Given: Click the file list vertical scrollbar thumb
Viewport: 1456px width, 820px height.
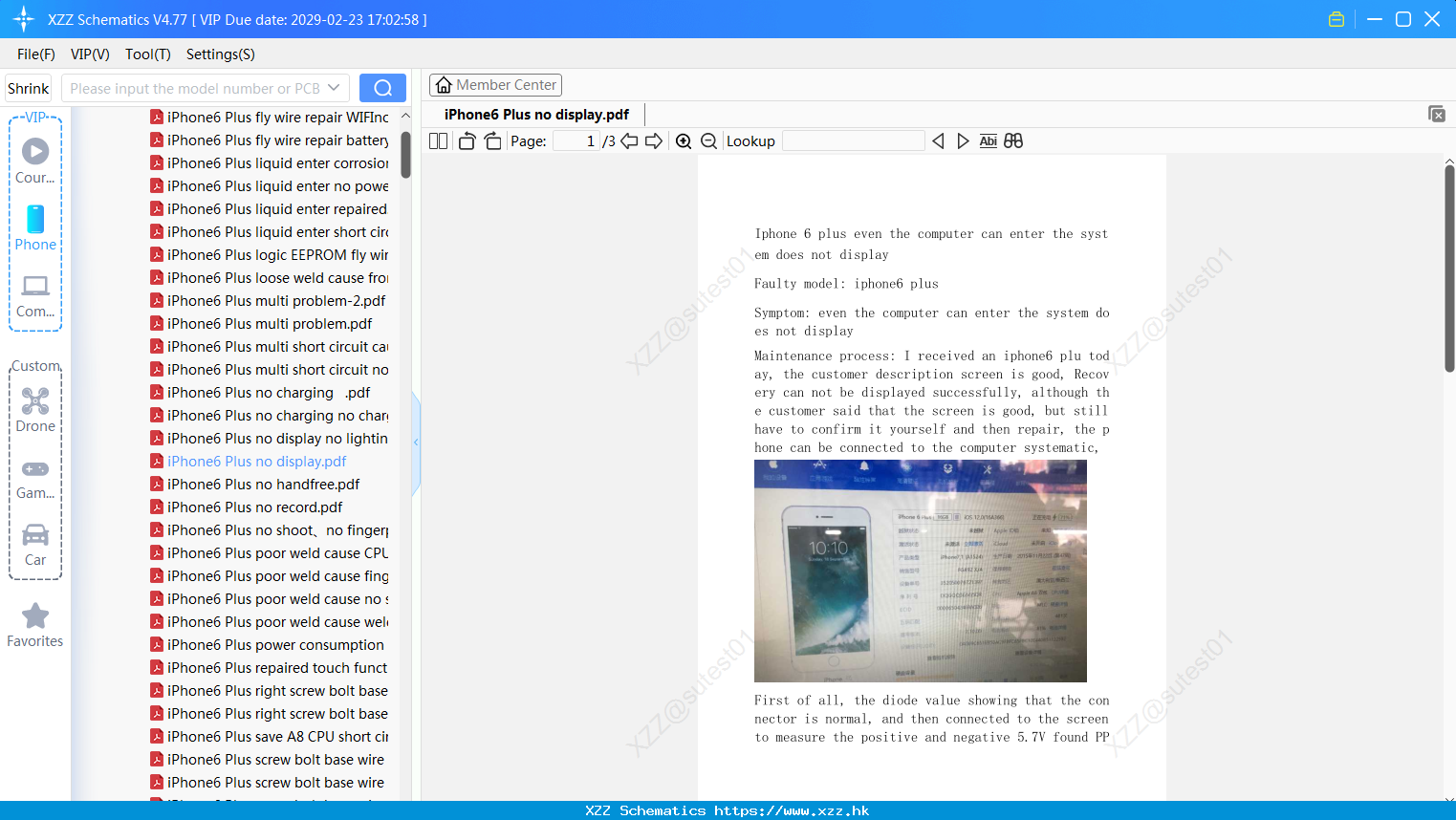Looking at the screenshot, I should (405, 155).
